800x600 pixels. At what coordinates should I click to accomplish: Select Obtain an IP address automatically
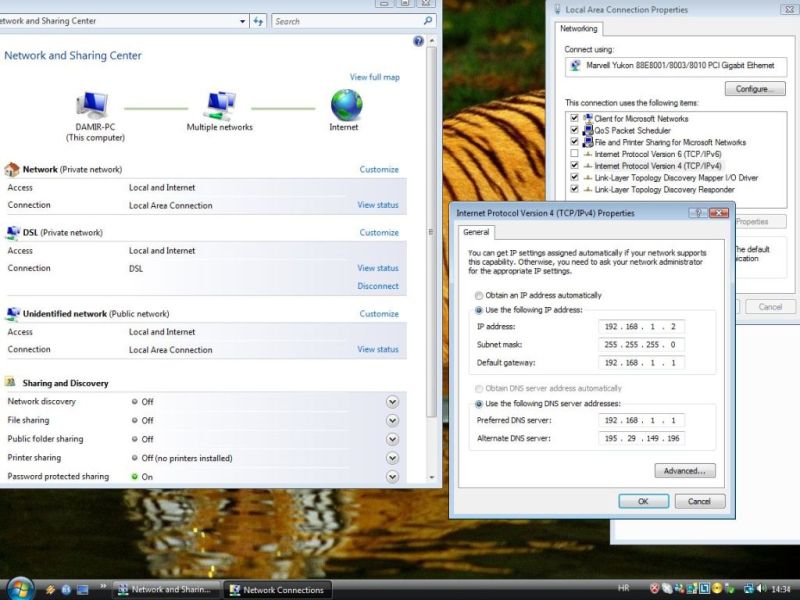coord(478,295)
